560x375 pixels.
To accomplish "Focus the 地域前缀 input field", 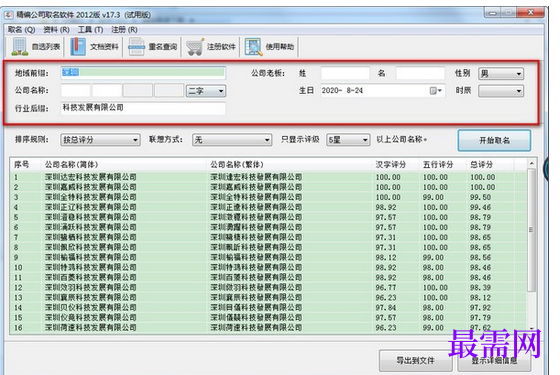I will 143,72.
